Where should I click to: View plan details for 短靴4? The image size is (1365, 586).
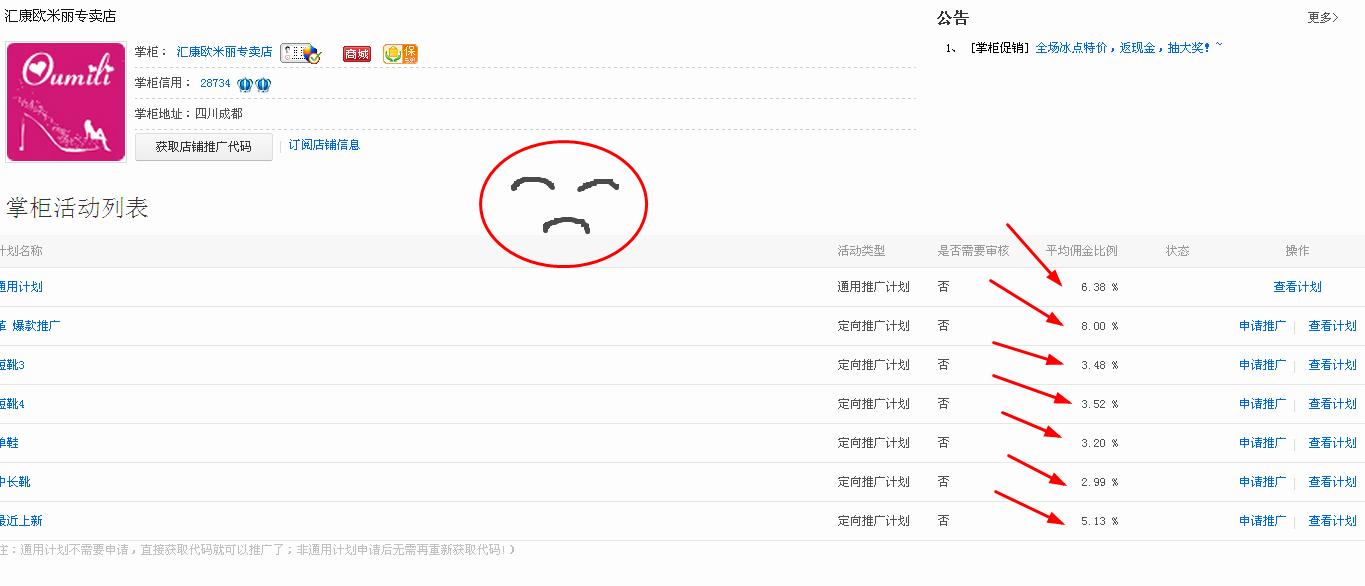[1333, 404]
